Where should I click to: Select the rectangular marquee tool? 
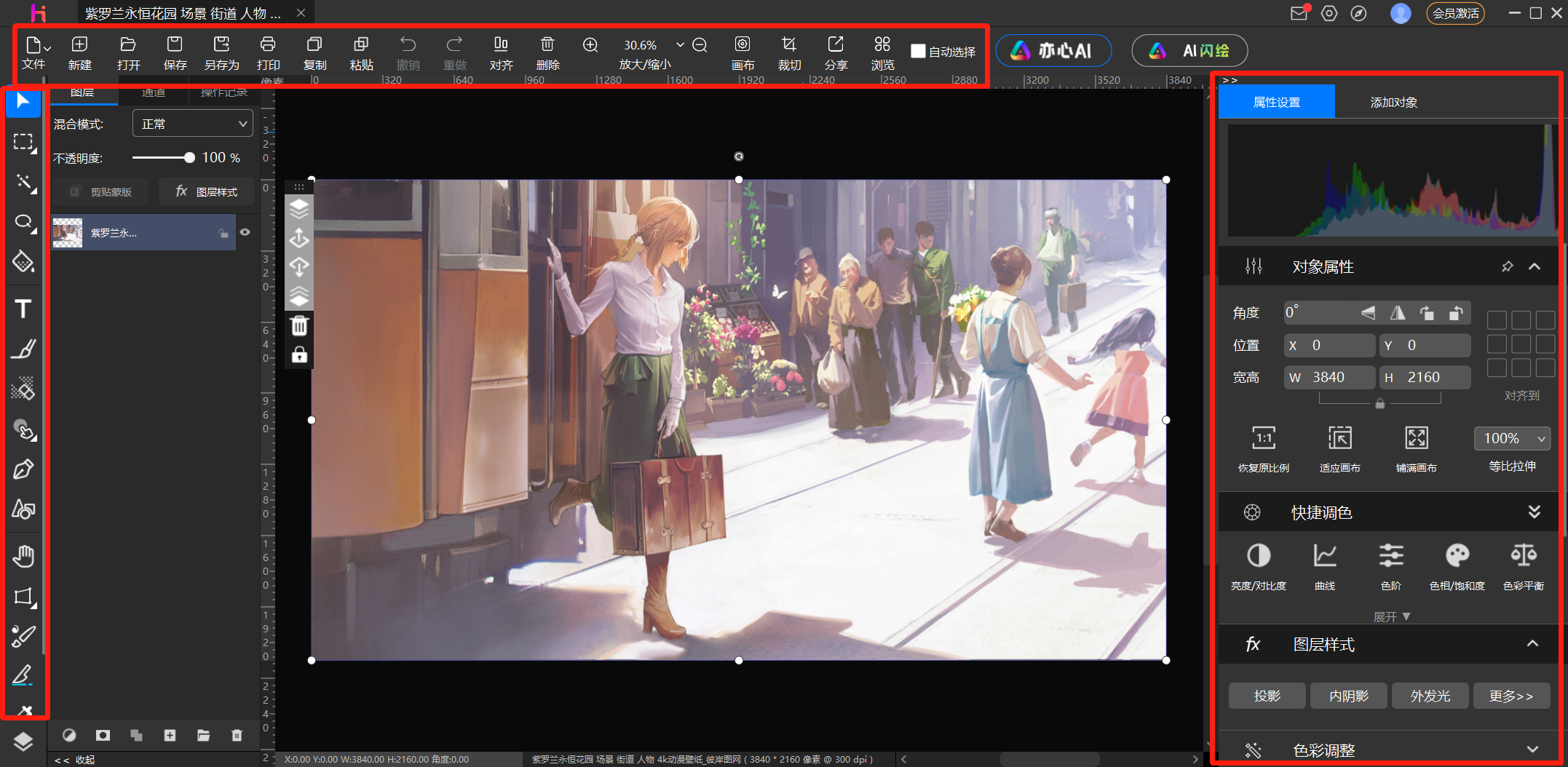(23, 142)
